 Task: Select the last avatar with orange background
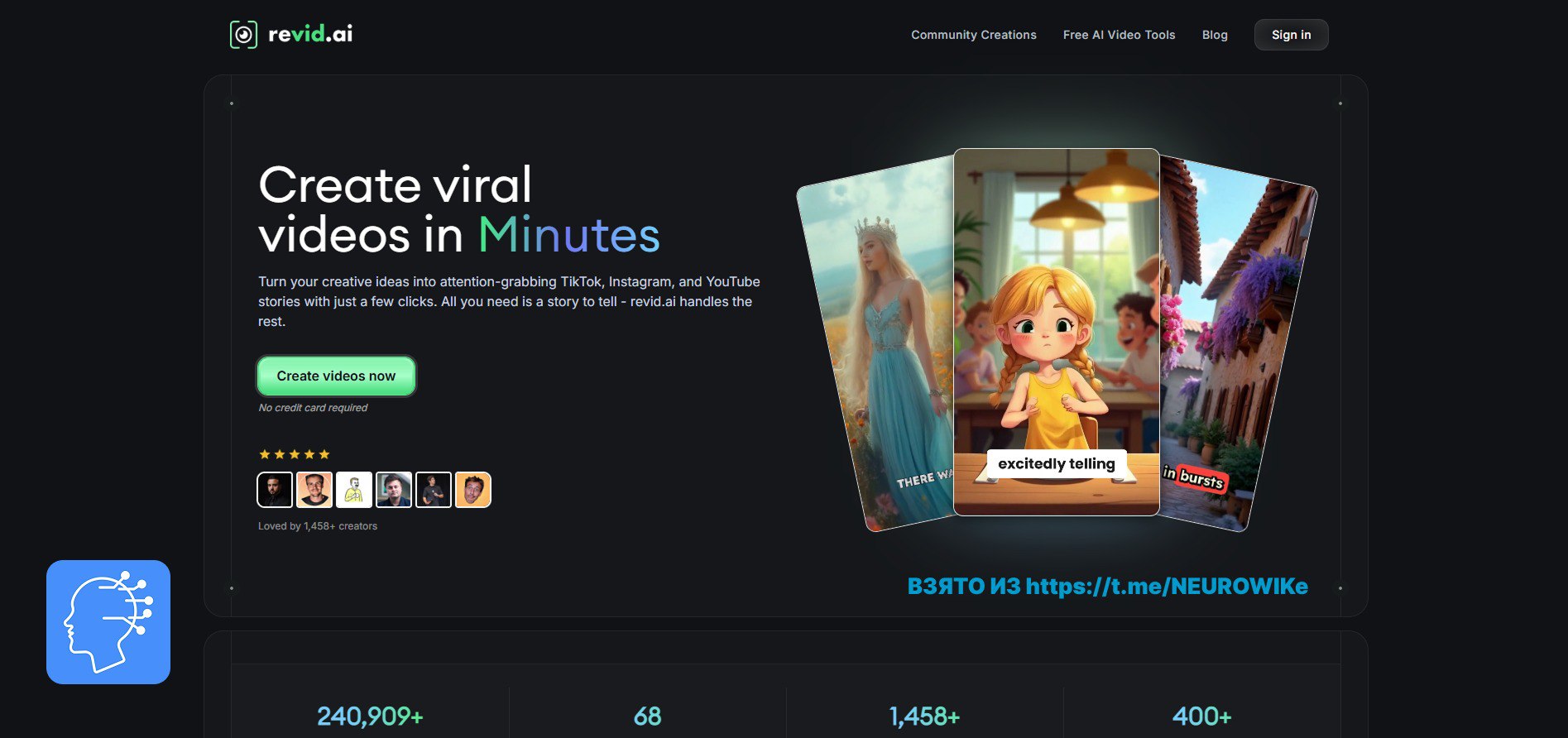[473, 490]
